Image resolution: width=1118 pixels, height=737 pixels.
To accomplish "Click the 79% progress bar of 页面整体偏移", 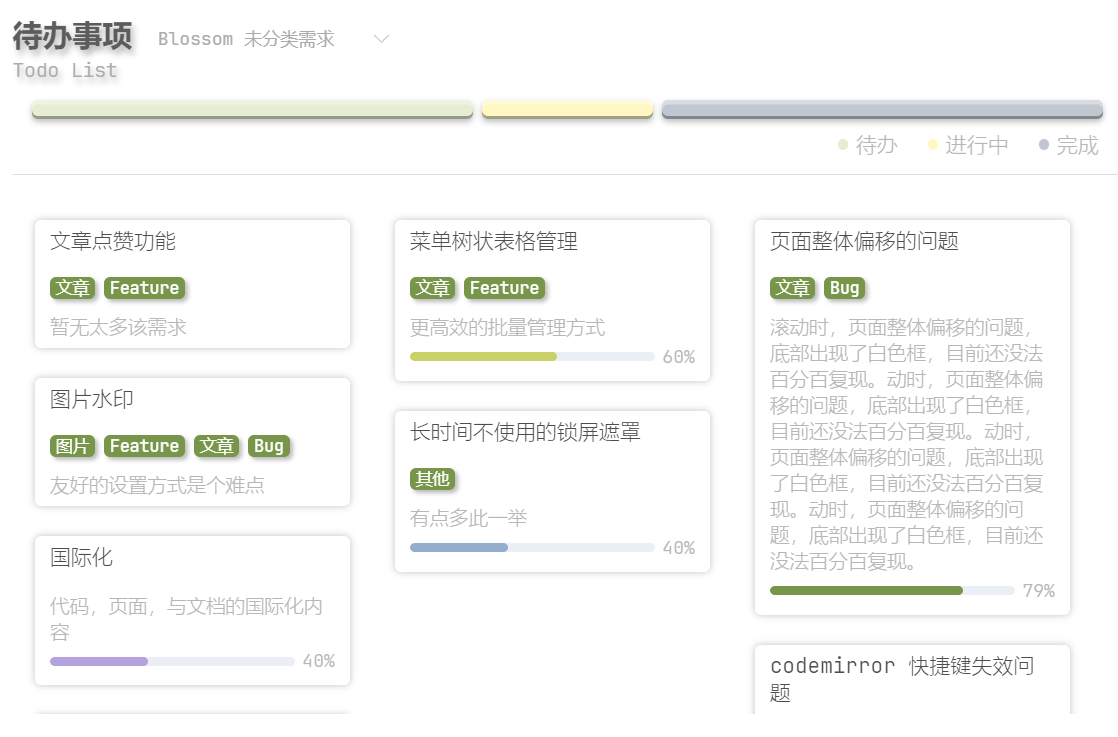I will click(x=892, y=590).
